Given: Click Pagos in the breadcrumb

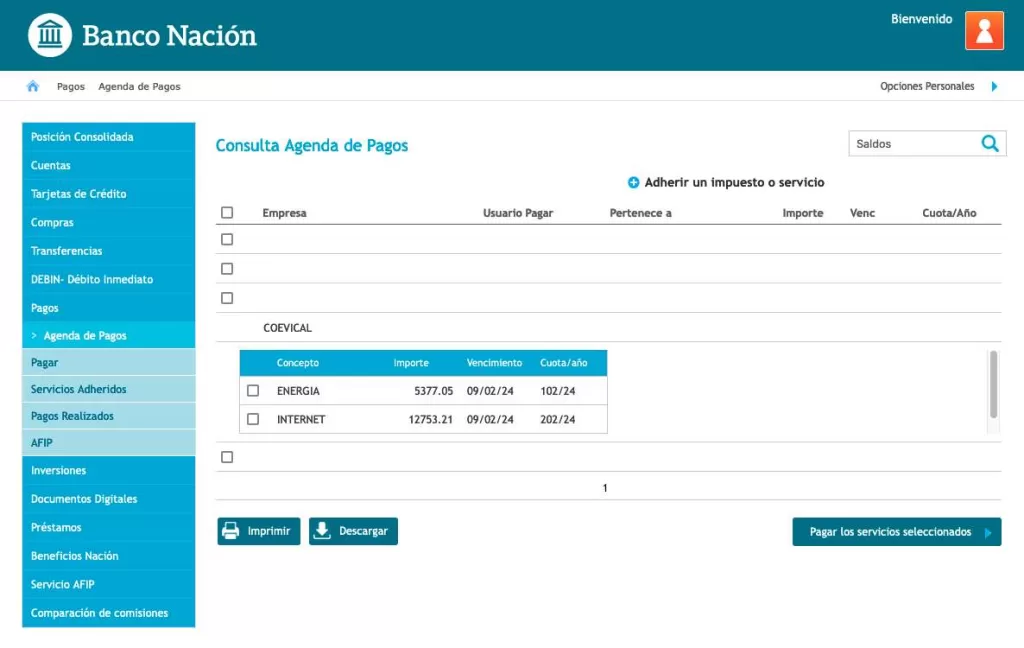Looking at the screenshot, I should (71, 86).
